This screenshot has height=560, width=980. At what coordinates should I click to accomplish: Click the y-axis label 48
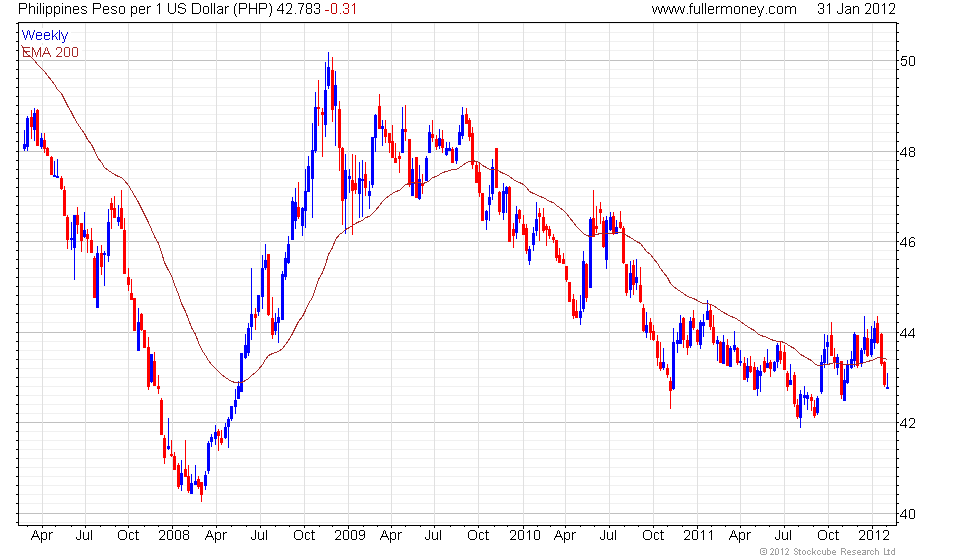pos(908,152)
